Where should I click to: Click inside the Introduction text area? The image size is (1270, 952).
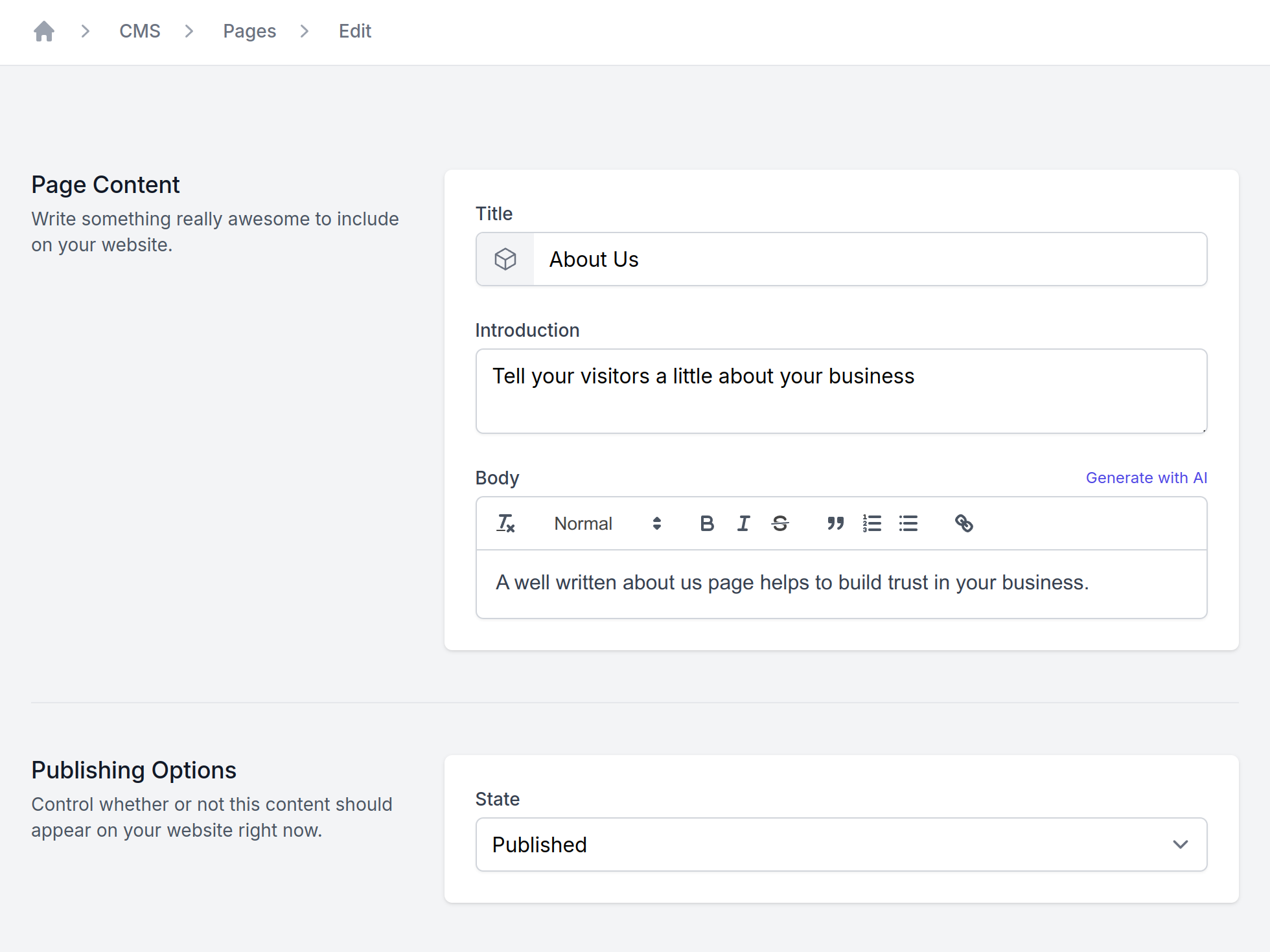point(841,391)
